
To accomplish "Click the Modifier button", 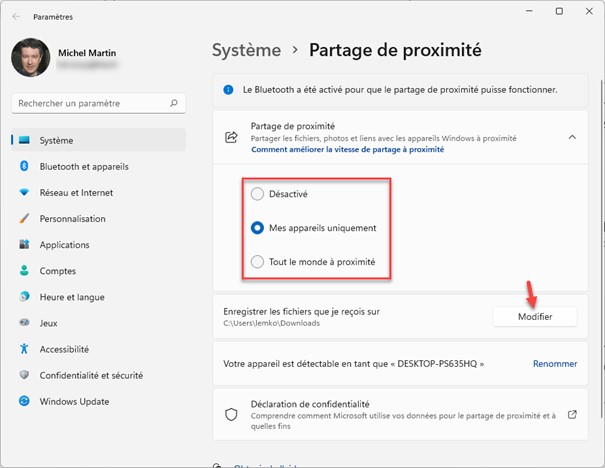I will pyautogui.click(x=535, y=316).
